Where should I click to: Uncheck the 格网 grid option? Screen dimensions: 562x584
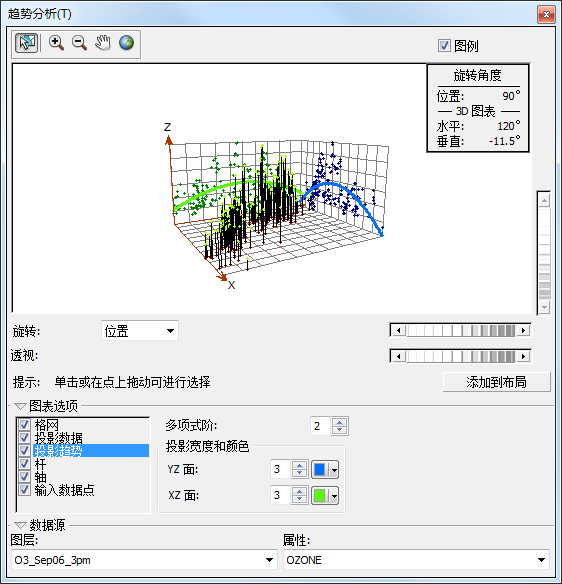click(x=25, y=425)
